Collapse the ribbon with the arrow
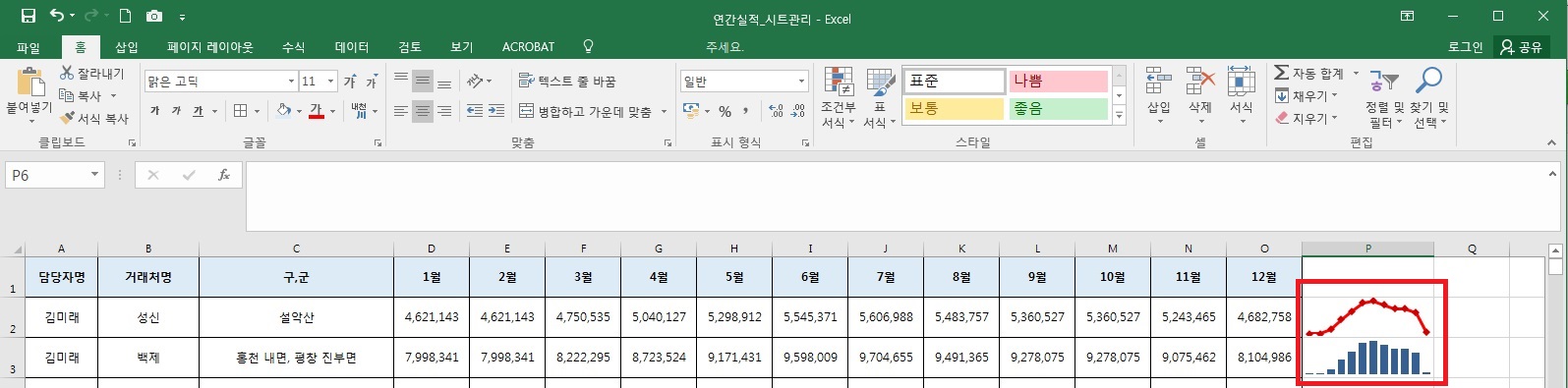 coord(1552,143)
